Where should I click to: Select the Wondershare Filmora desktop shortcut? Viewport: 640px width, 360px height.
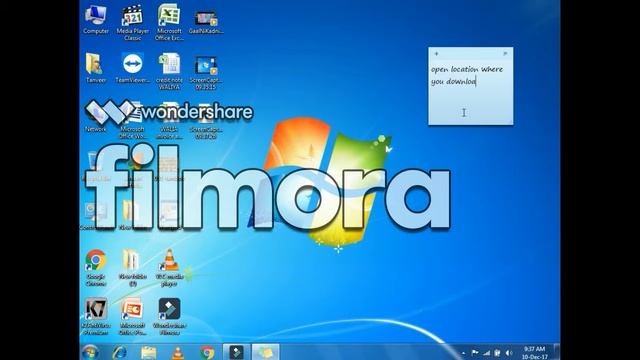[x=169, y=317]
